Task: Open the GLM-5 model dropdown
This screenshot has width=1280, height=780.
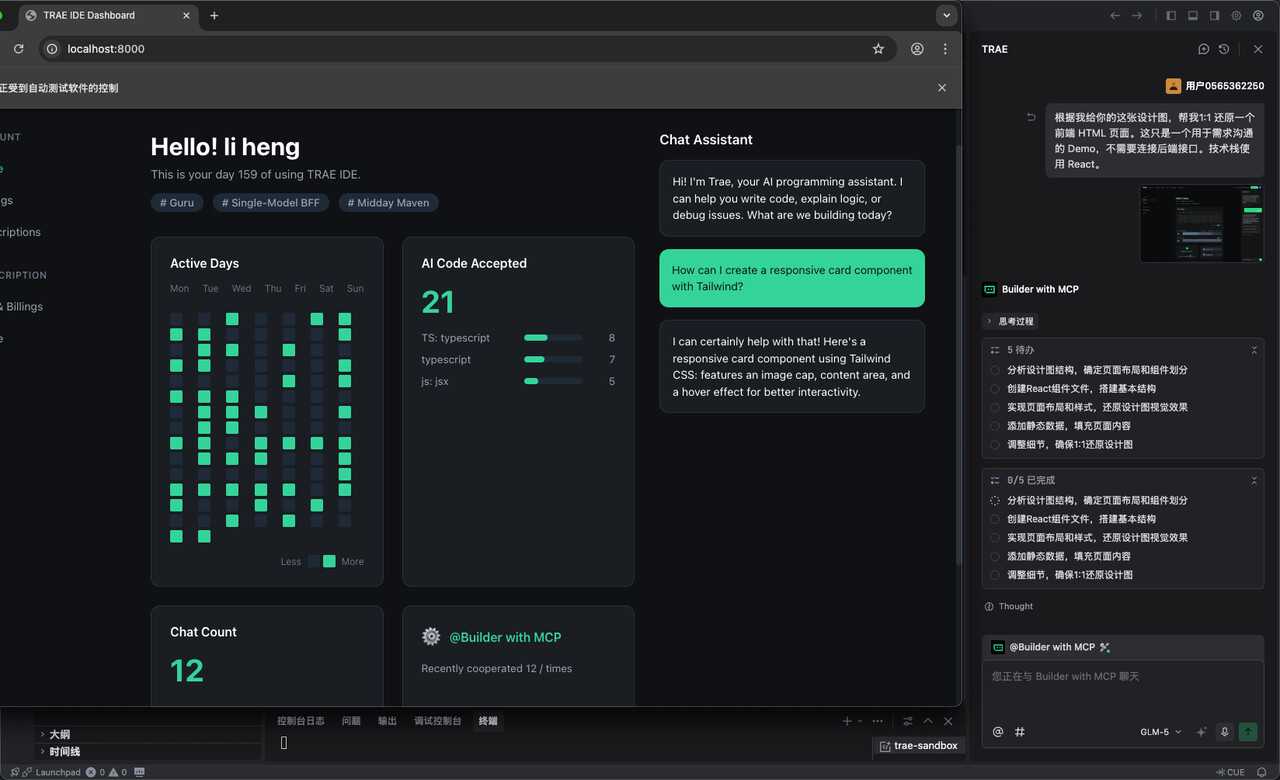Action: click(x=1160, y=732)
